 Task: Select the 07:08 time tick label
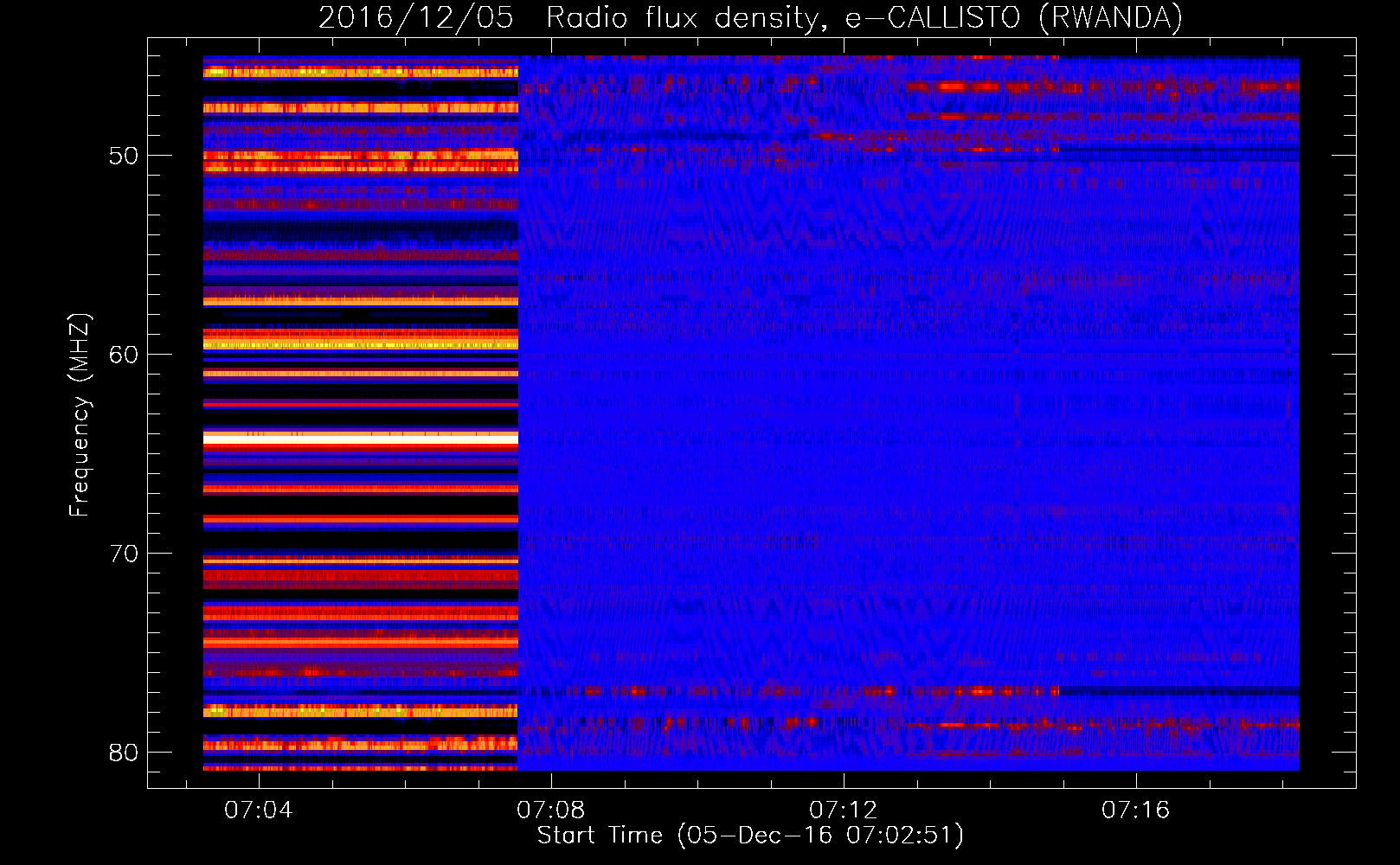pyautogui.click(x=551, y=811)
